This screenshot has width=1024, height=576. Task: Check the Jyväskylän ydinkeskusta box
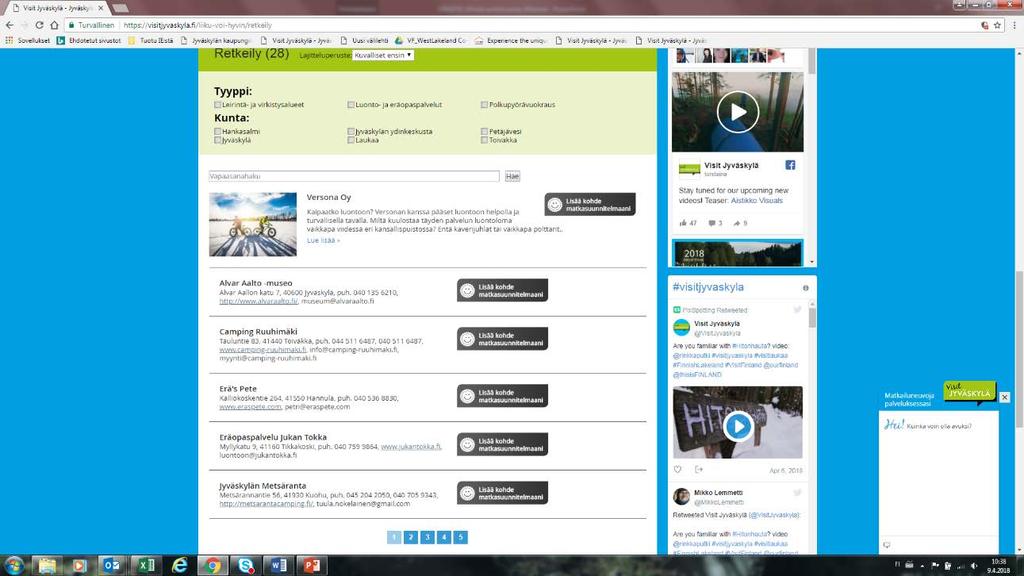[351, 131]
